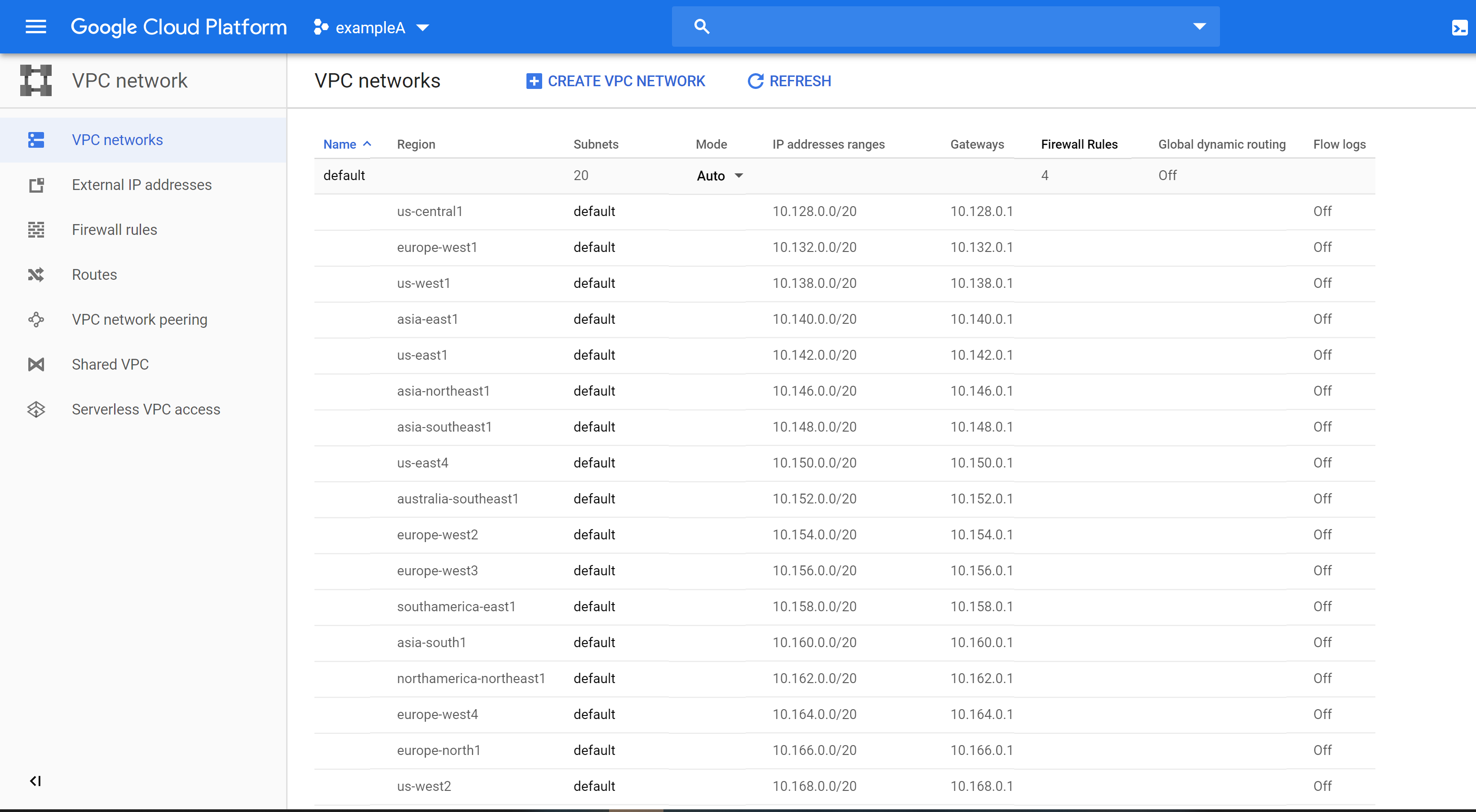The width and height of the screenshot is (1476, 812).
Task: Open VPC network peering page
Action: 139,320
